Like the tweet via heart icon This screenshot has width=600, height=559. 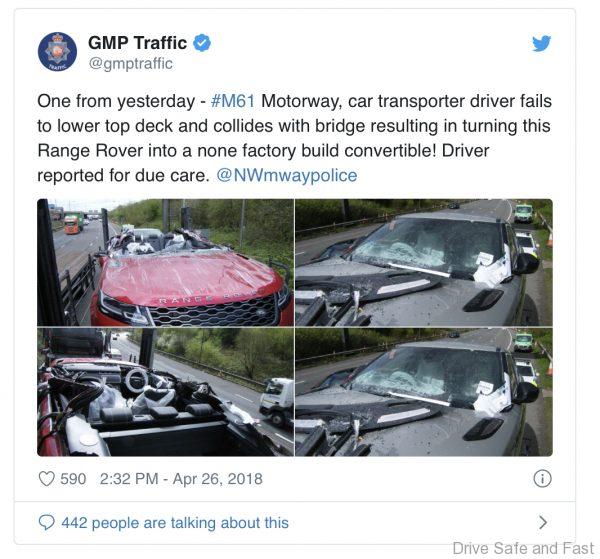pos(47,479)
